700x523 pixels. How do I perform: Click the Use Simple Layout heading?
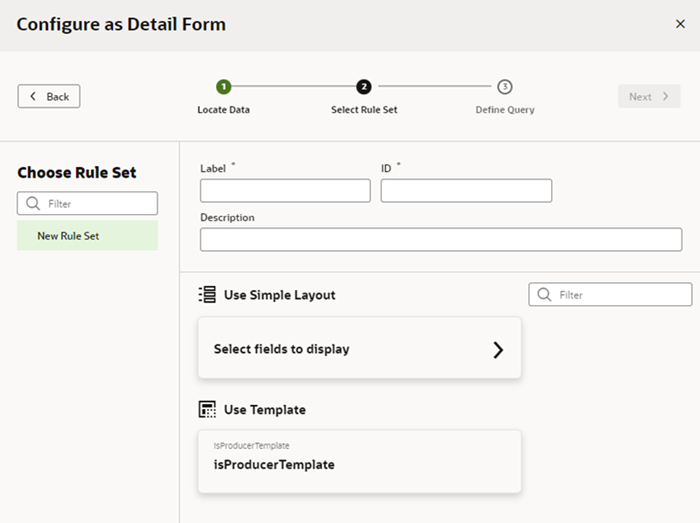(x=279, y=295)
